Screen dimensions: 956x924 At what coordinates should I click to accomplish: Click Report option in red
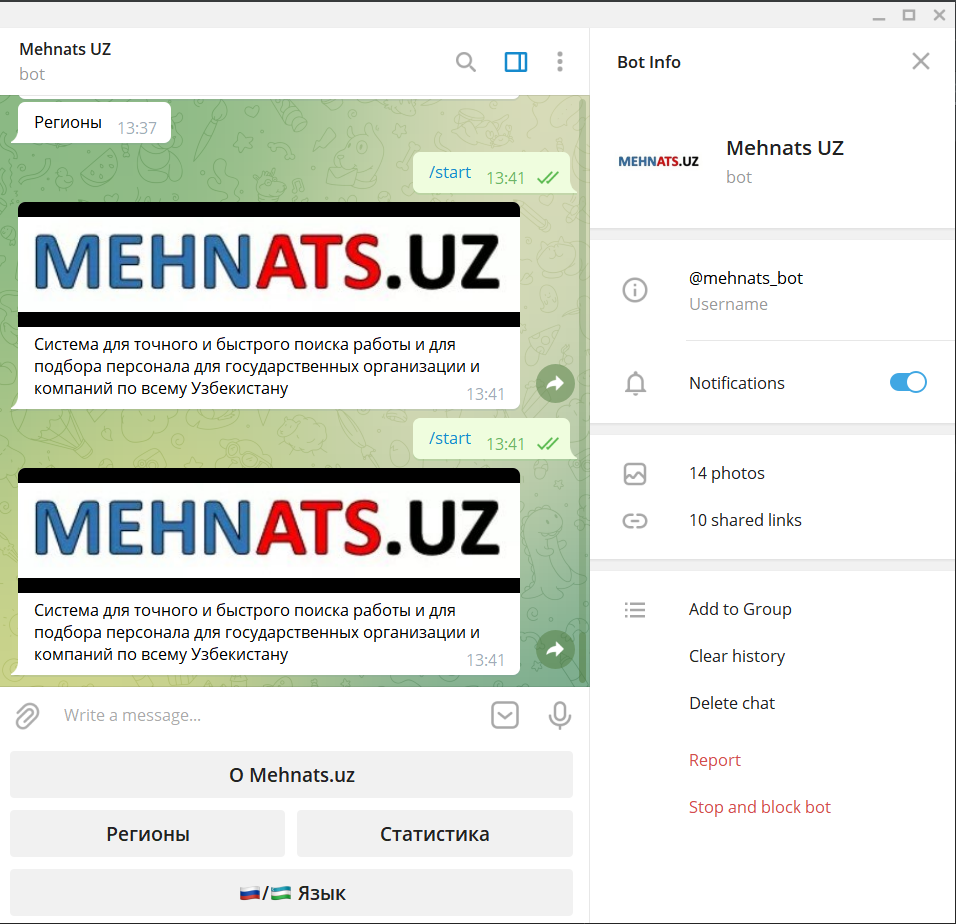click(715, 760)
